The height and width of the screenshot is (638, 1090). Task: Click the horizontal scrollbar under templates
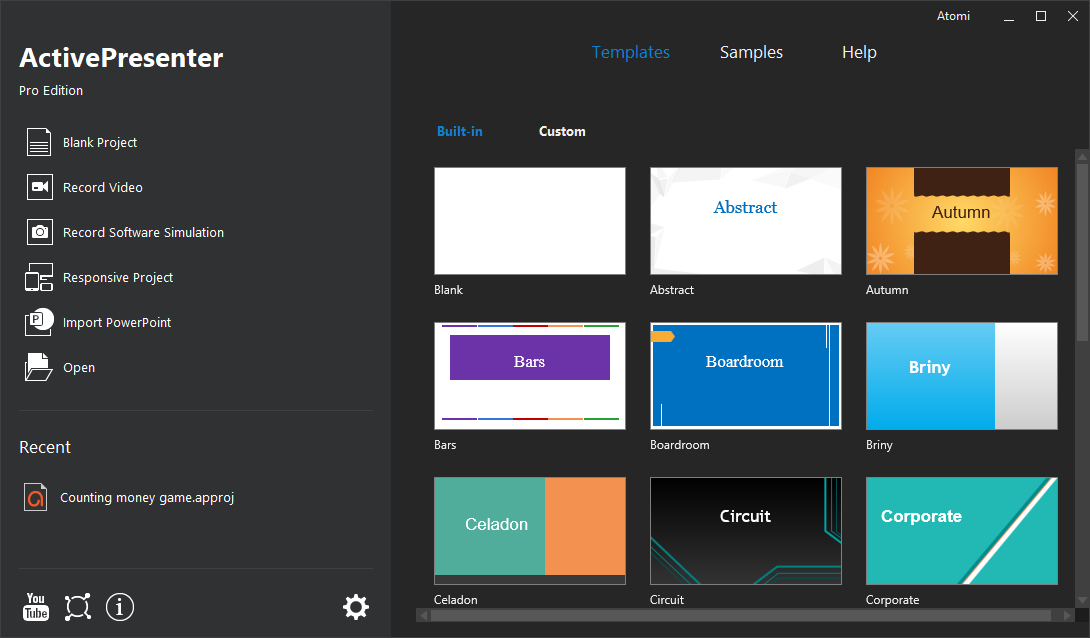click(741, 615)
